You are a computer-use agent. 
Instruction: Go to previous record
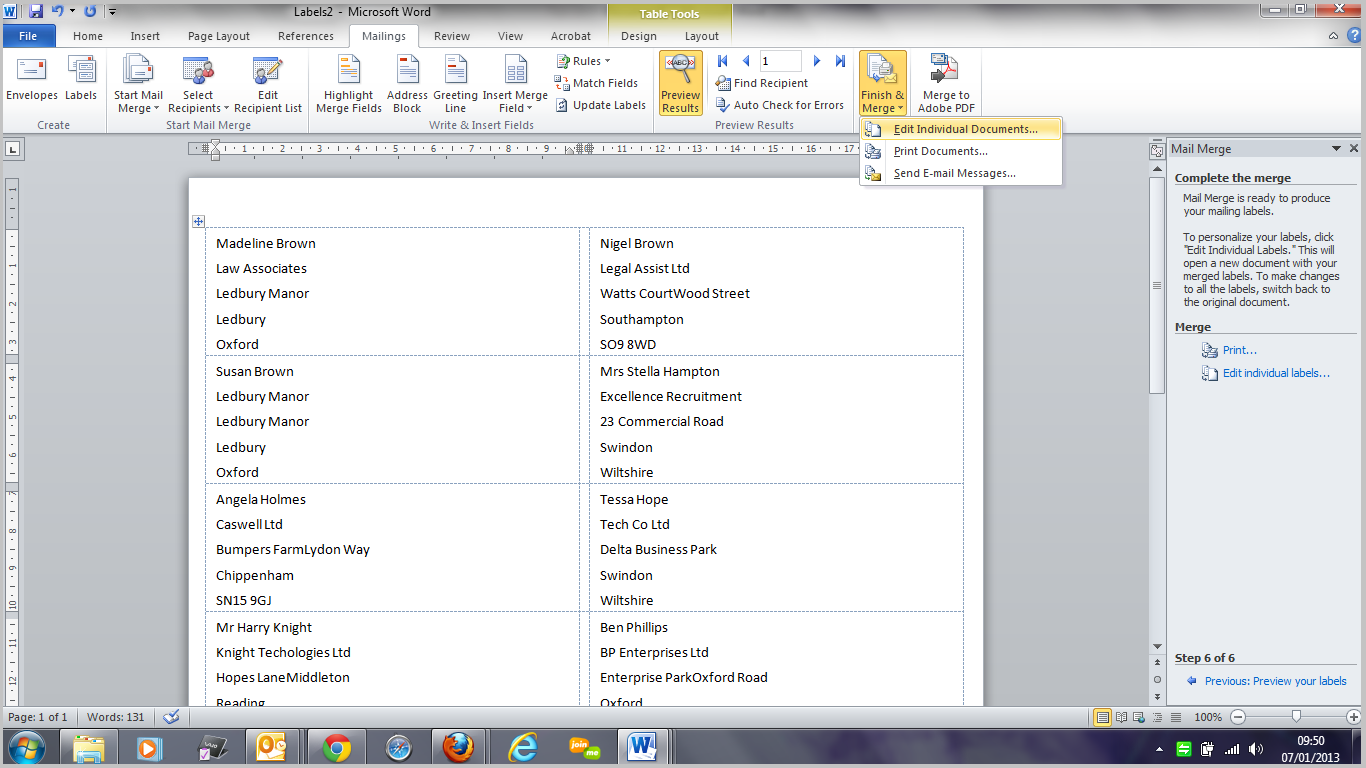(746, 61)
